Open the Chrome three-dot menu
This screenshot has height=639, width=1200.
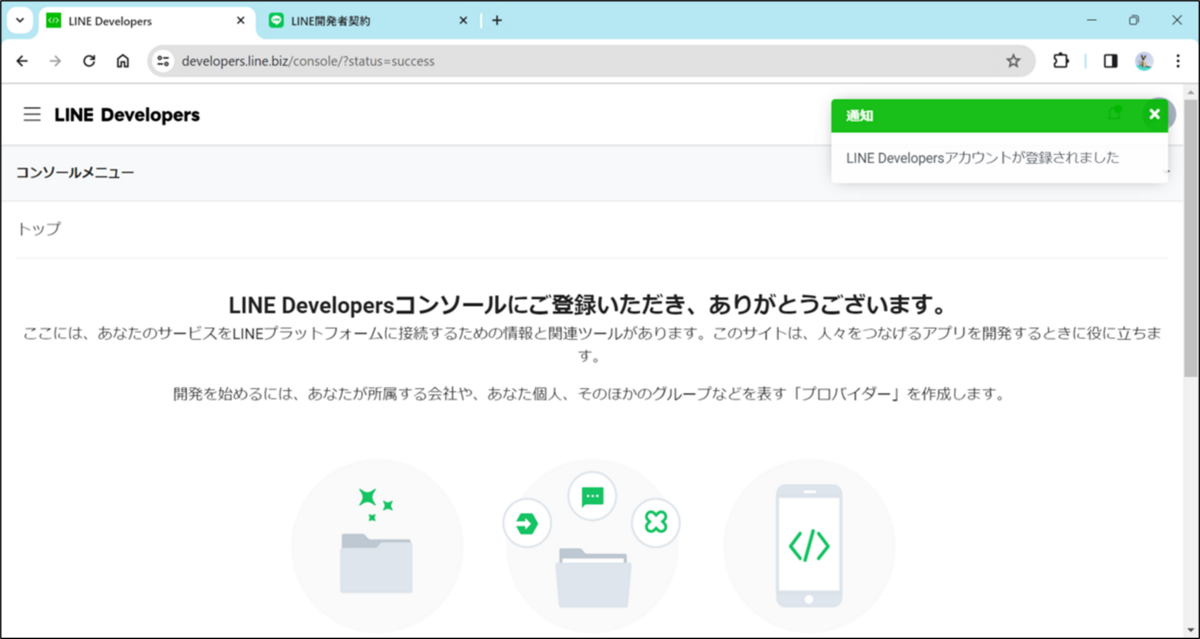pos(1178,61)
